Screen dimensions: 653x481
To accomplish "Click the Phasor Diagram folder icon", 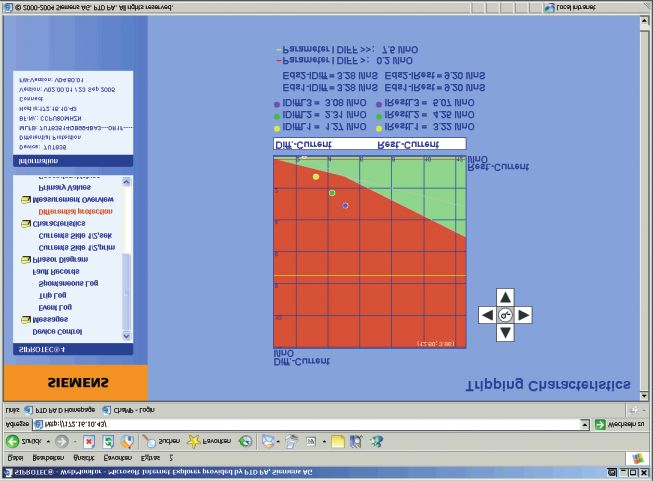I will tap(26, 260).
